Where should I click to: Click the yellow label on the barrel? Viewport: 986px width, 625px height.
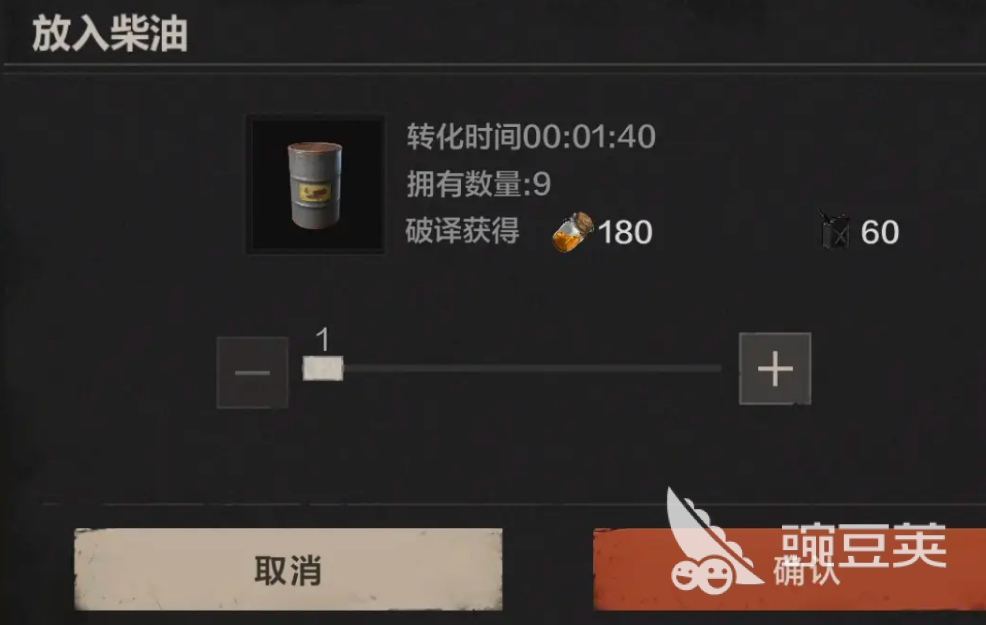point(314,192)
